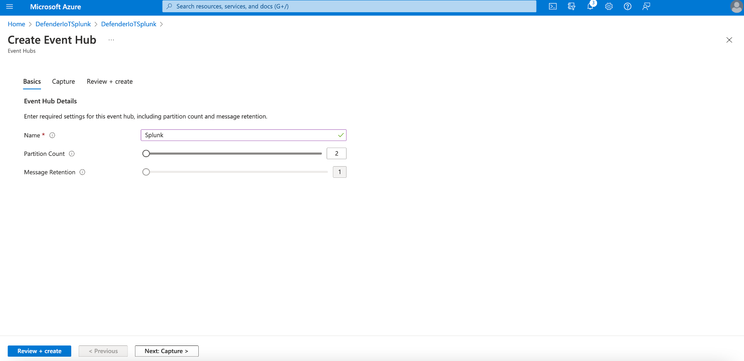Click the Create Event Hub title
The height and width of the screenshot is (361, 744).
click(52, 40)
